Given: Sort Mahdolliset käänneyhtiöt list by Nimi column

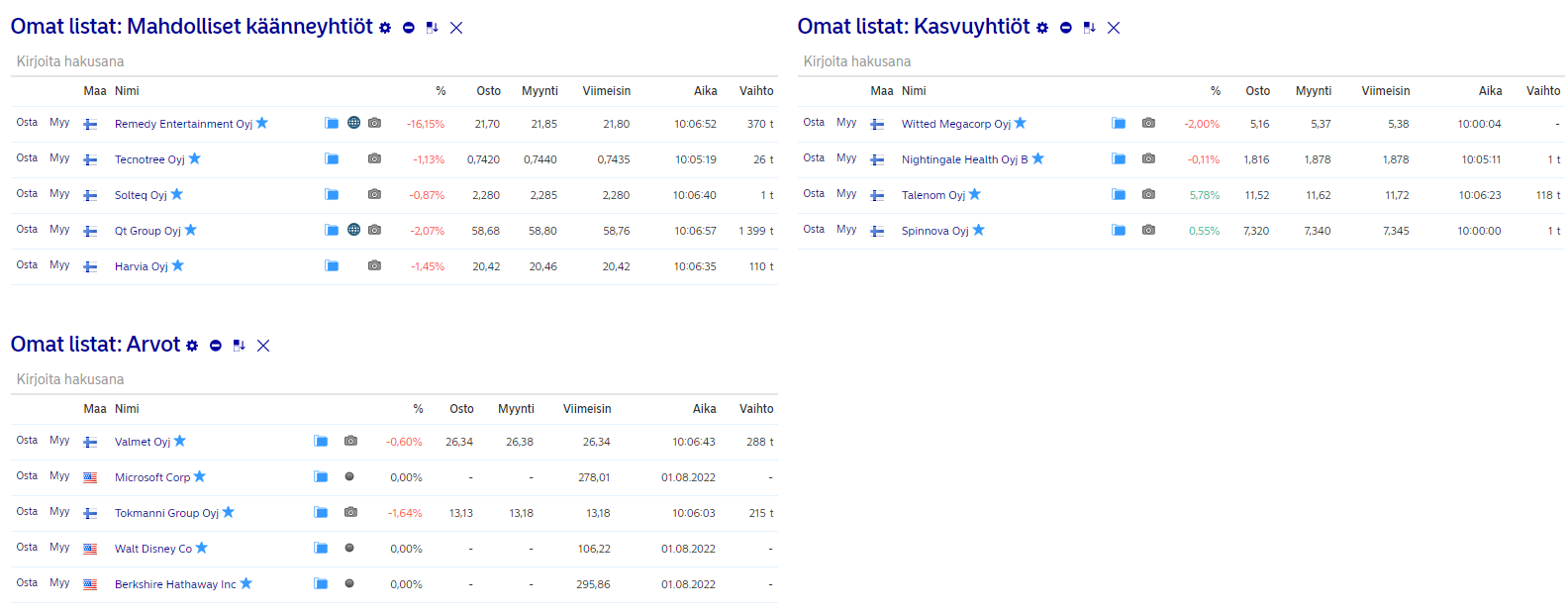Looking at the screenshot, I should click(127, 91).
